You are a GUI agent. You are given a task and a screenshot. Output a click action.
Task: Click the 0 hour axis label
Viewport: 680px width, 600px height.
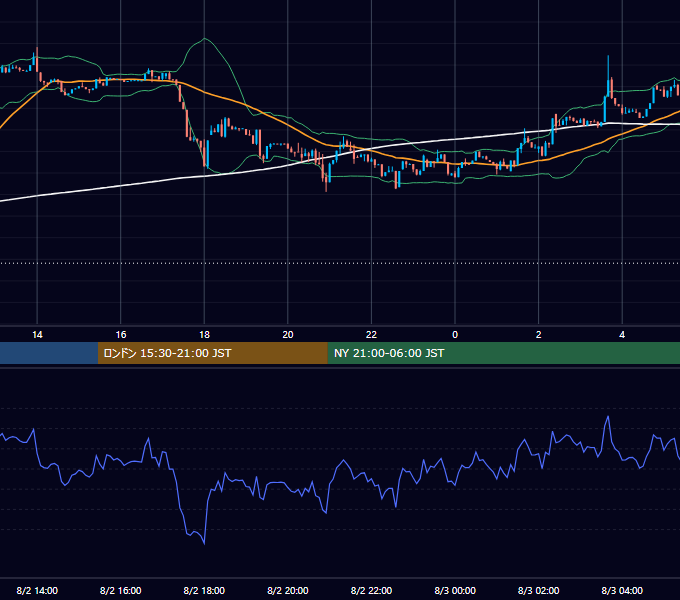coord(455,334)
